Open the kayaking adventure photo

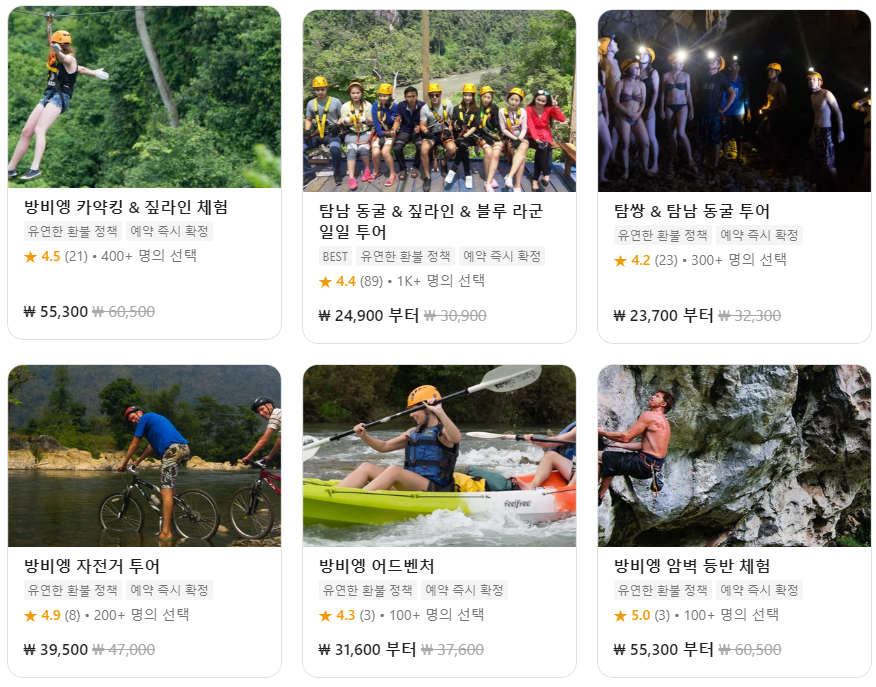(439, 456)
